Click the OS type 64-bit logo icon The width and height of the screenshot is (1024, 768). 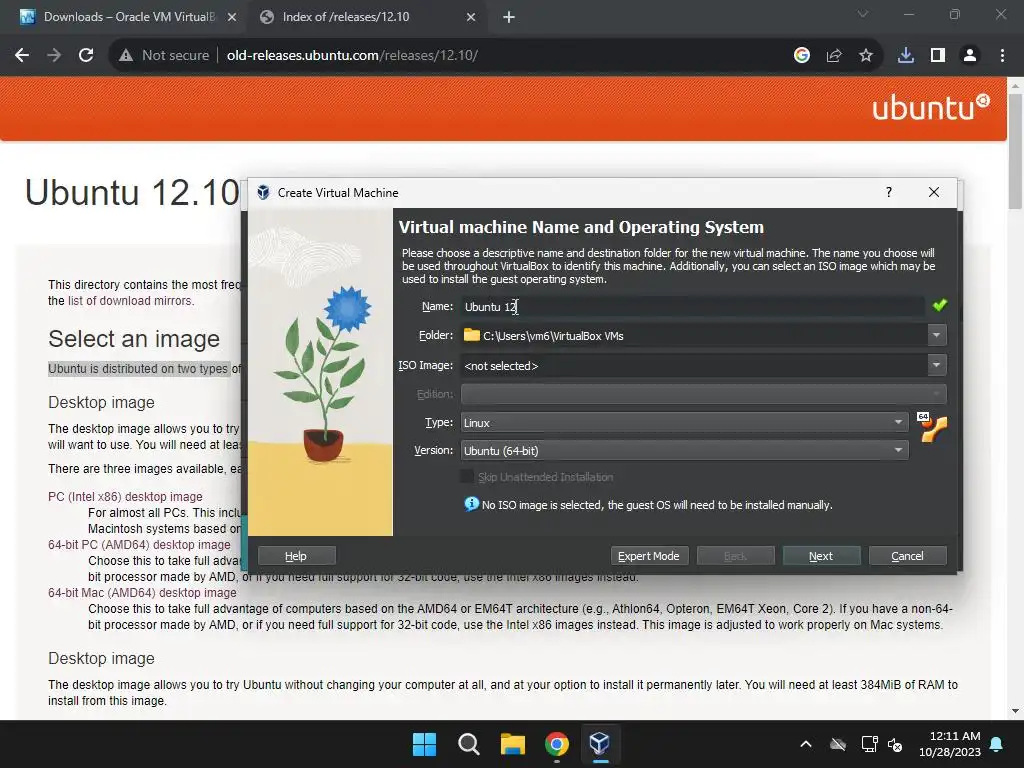(x=932, y=427)
